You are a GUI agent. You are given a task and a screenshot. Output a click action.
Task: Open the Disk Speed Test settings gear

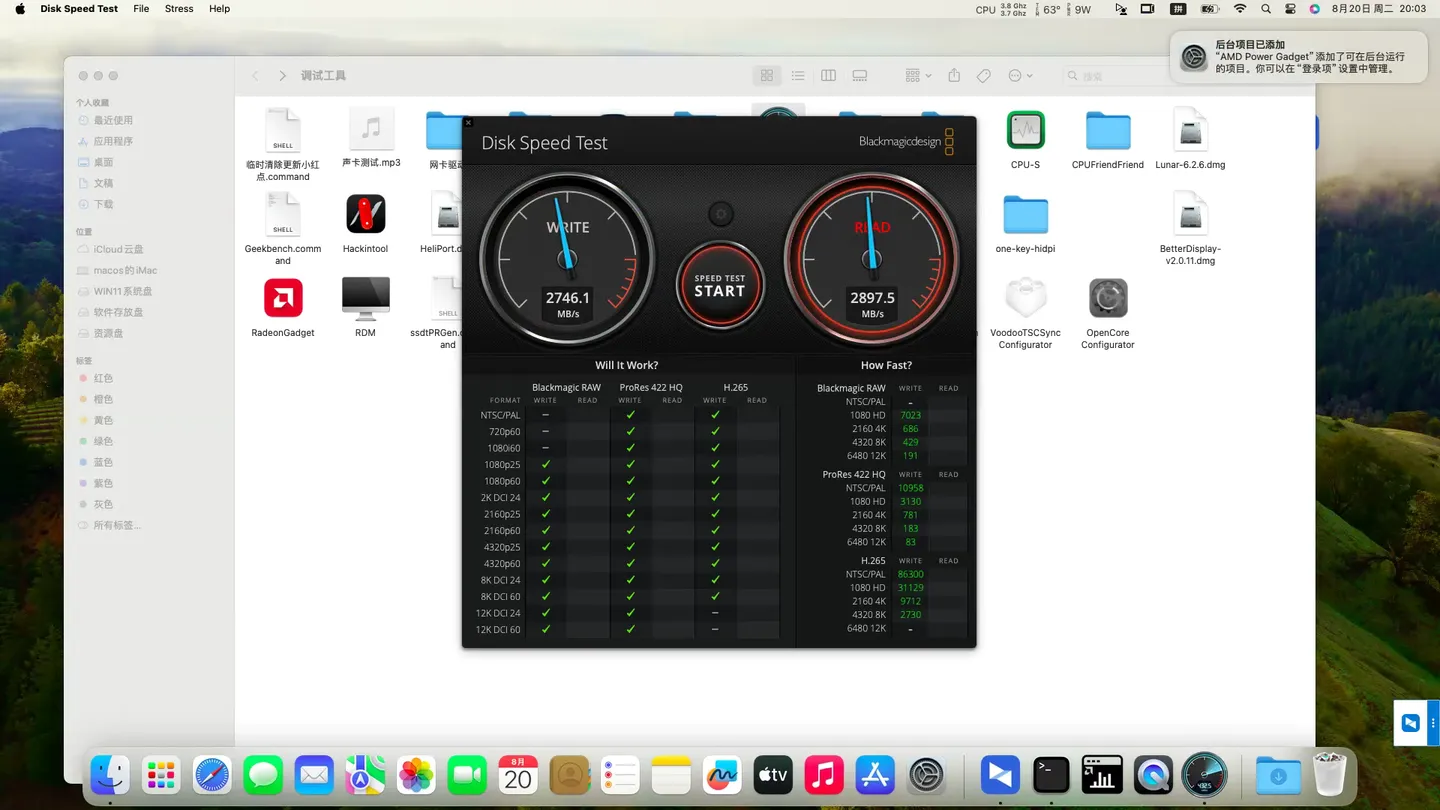720,214
